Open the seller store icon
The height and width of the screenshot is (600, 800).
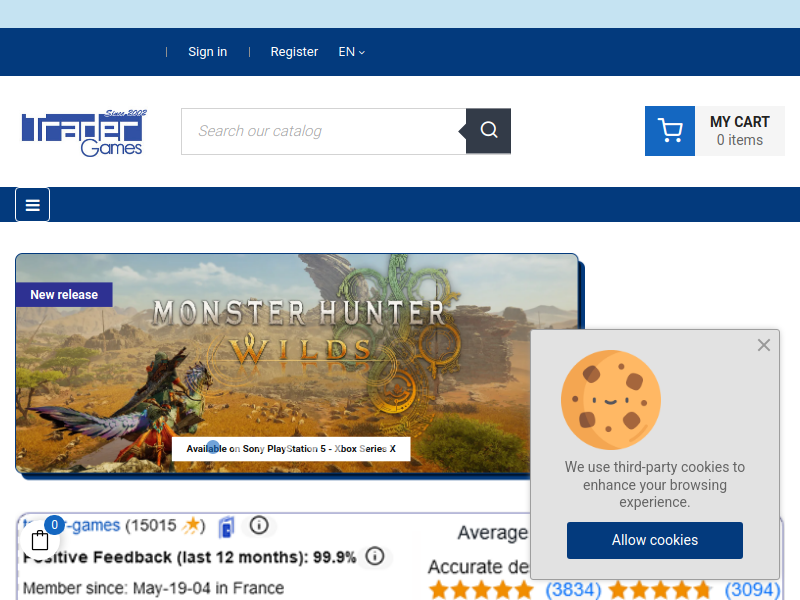point(226,527)
